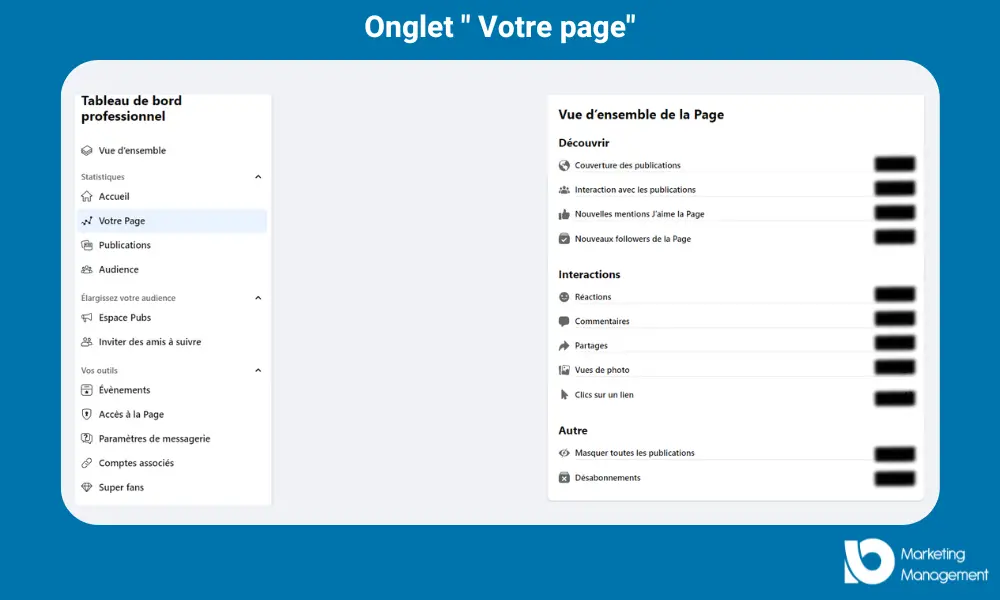Click the smiley icon for Réactions

click(564, 296)
